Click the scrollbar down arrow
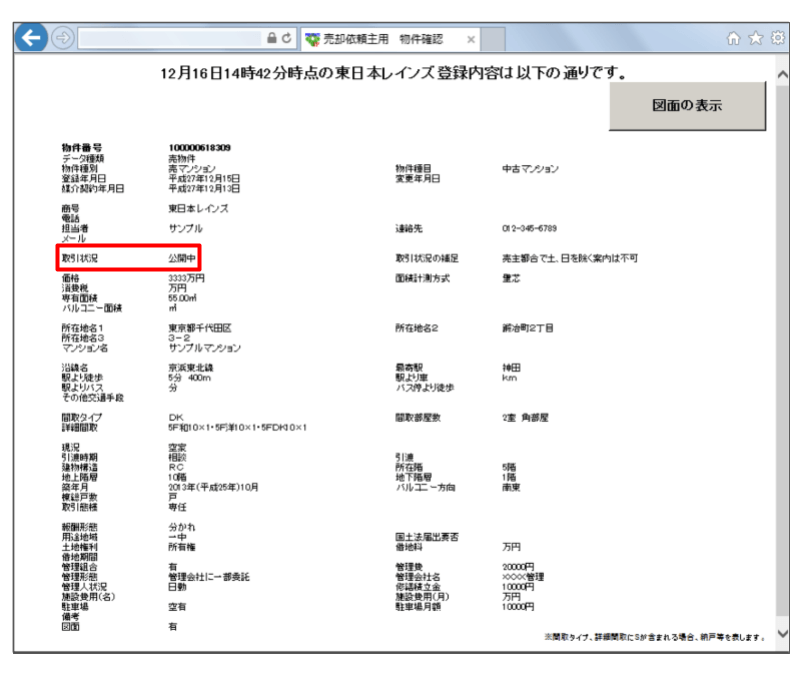 pos(782,634)
